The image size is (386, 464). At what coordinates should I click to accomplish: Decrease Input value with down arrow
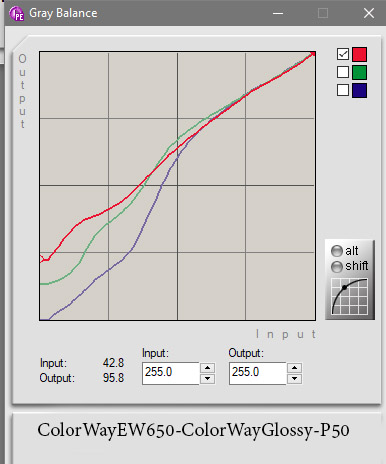pos(207,378)
